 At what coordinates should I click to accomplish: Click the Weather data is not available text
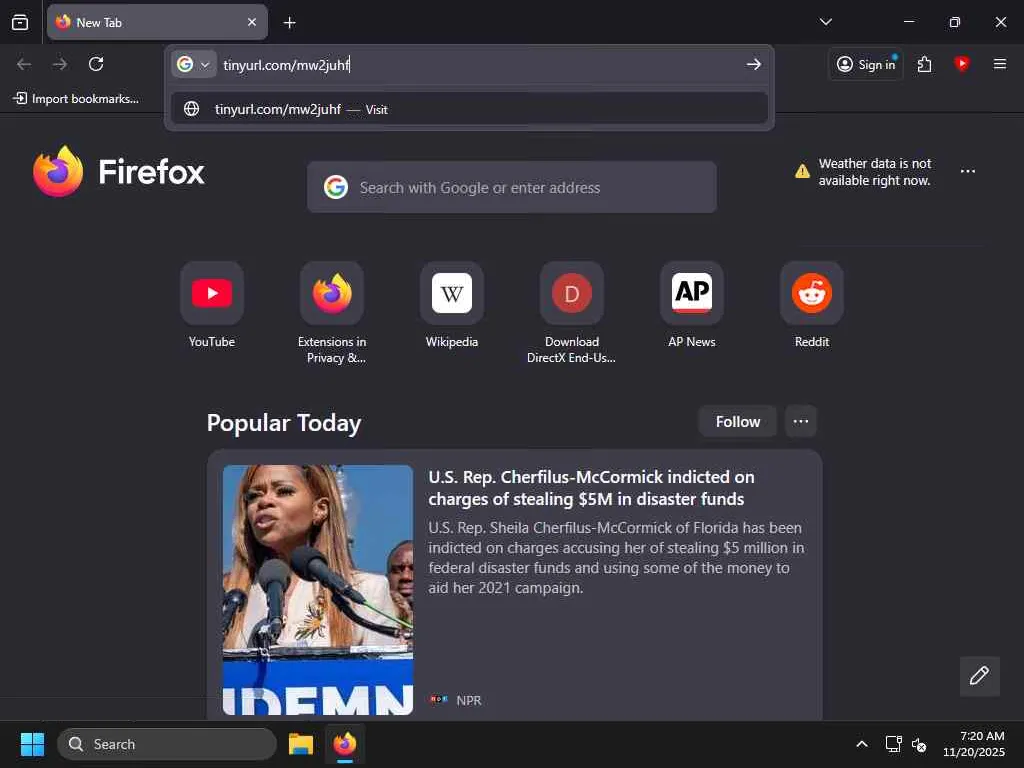coord(874,172)
